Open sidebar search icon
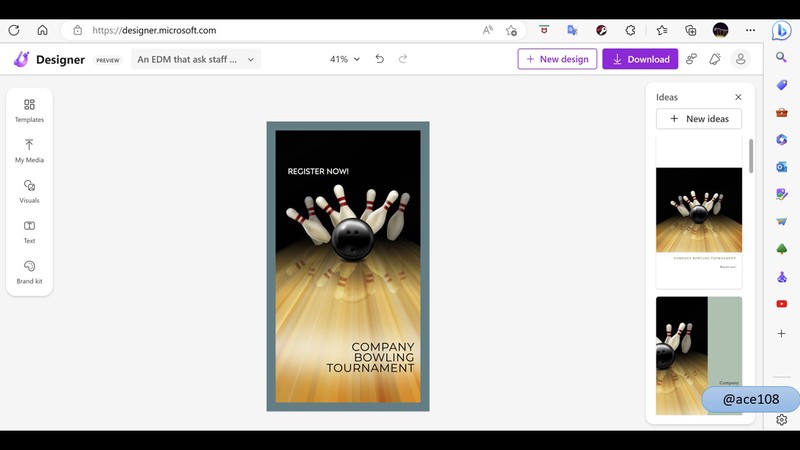 coord(781,57)
